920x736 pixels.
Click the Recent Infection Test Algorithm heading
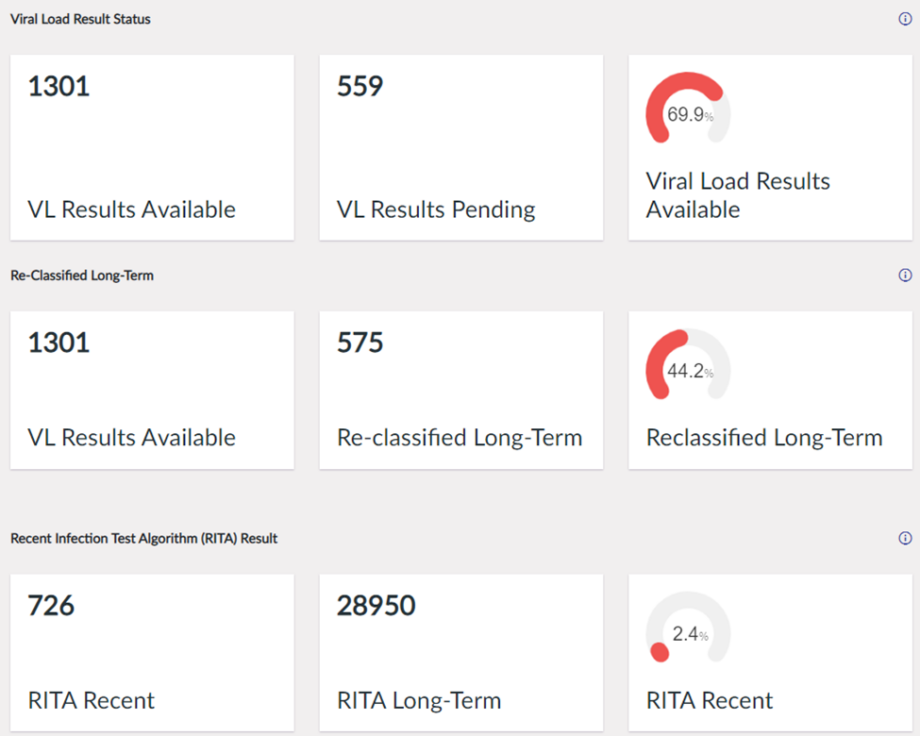[x=144, y=538]
